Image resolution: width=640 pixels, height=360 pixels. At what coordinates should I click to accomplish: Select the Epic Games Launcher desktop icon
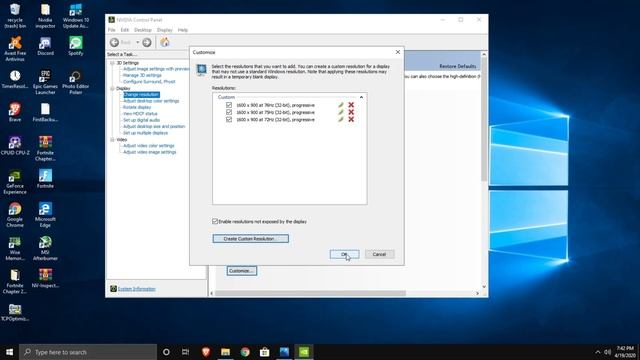coord(45,82)
